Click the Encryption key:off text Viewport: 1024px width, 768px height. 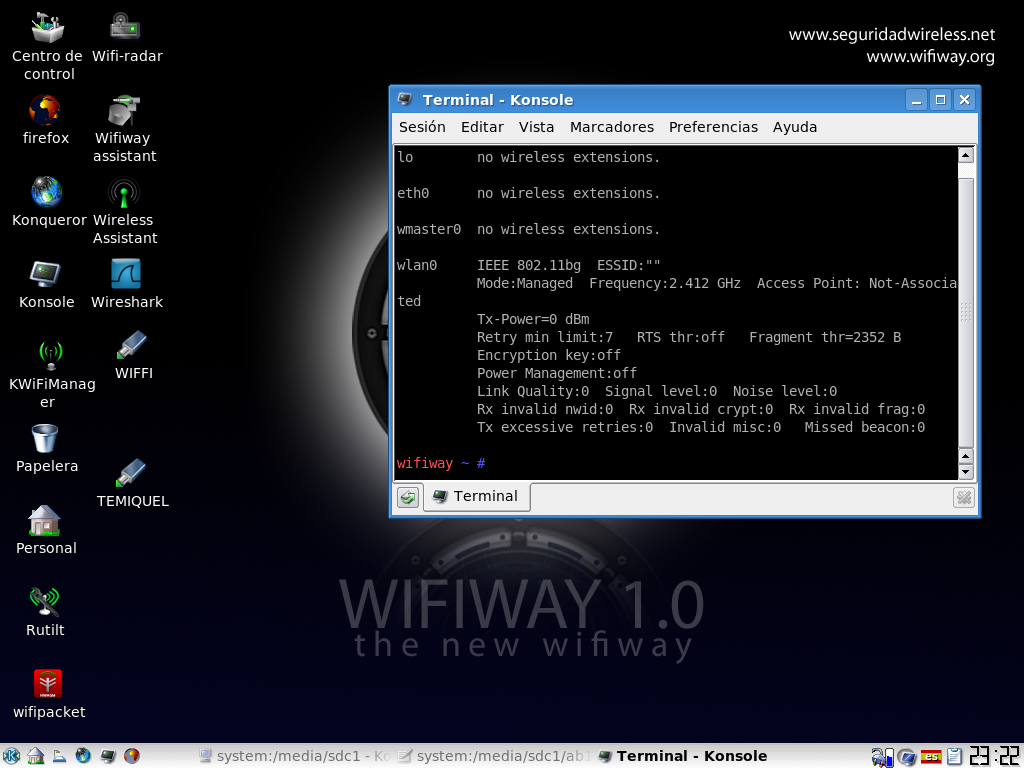pyautogui.click(x=549, y=355)
